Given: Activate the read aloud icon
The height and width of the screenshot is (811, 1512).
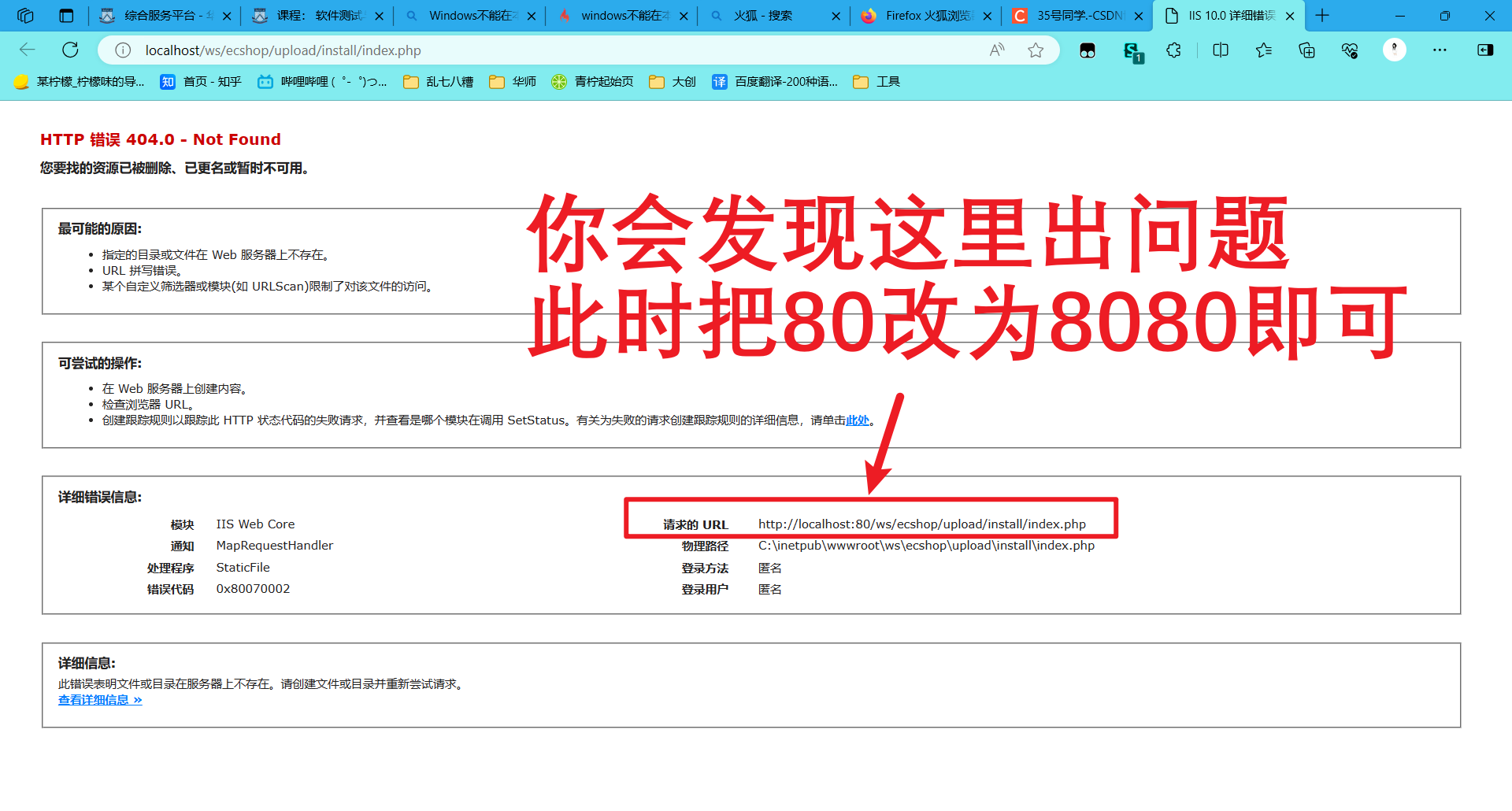Looking at the screenshot, I should coord(997,50).
